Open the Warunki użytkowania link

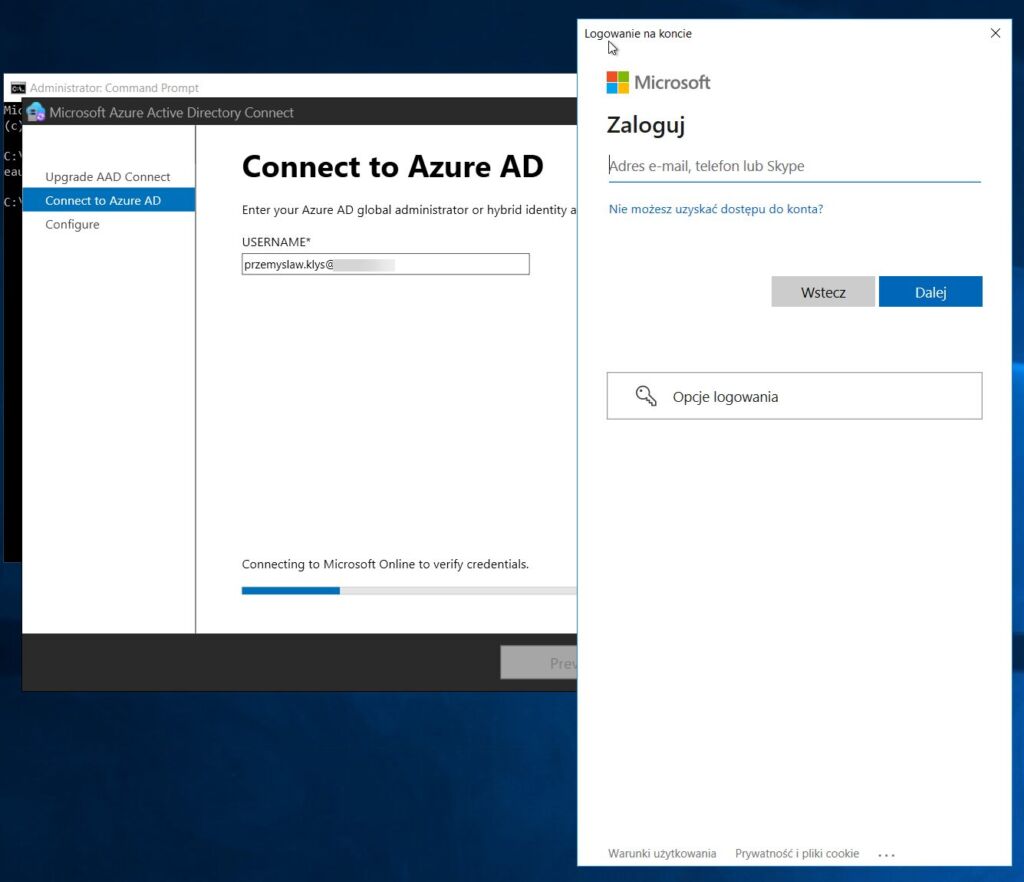661,853
